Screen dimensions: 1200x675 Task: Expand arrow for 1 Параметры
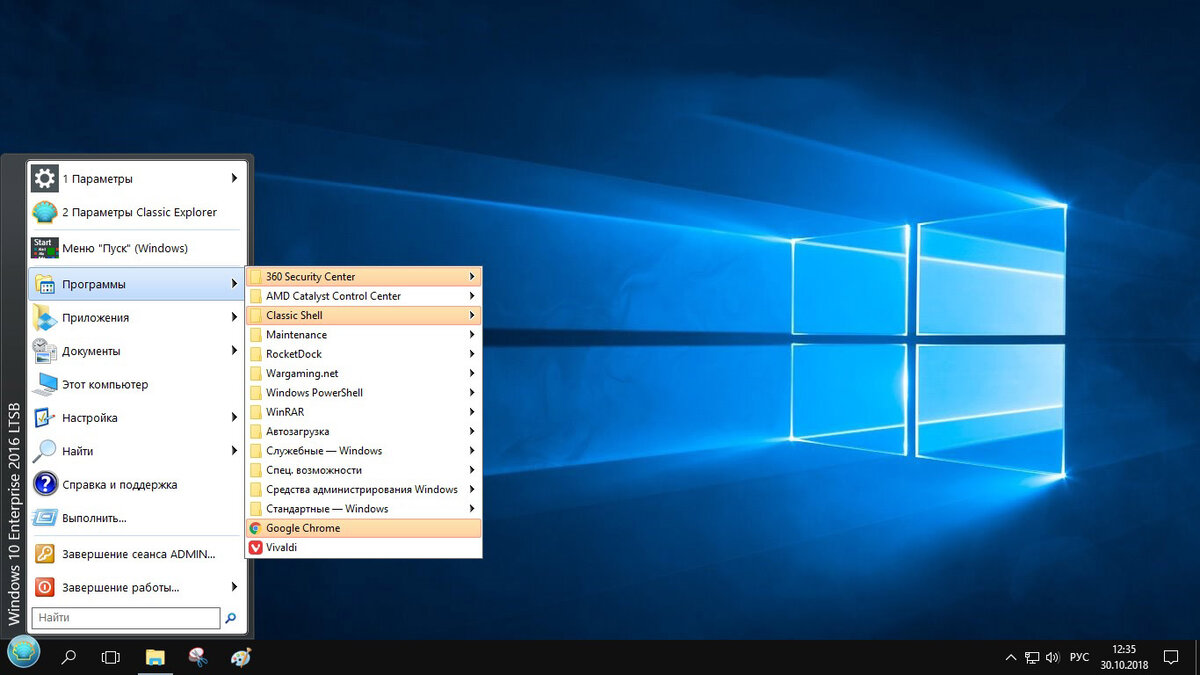(x=234, y=179)
